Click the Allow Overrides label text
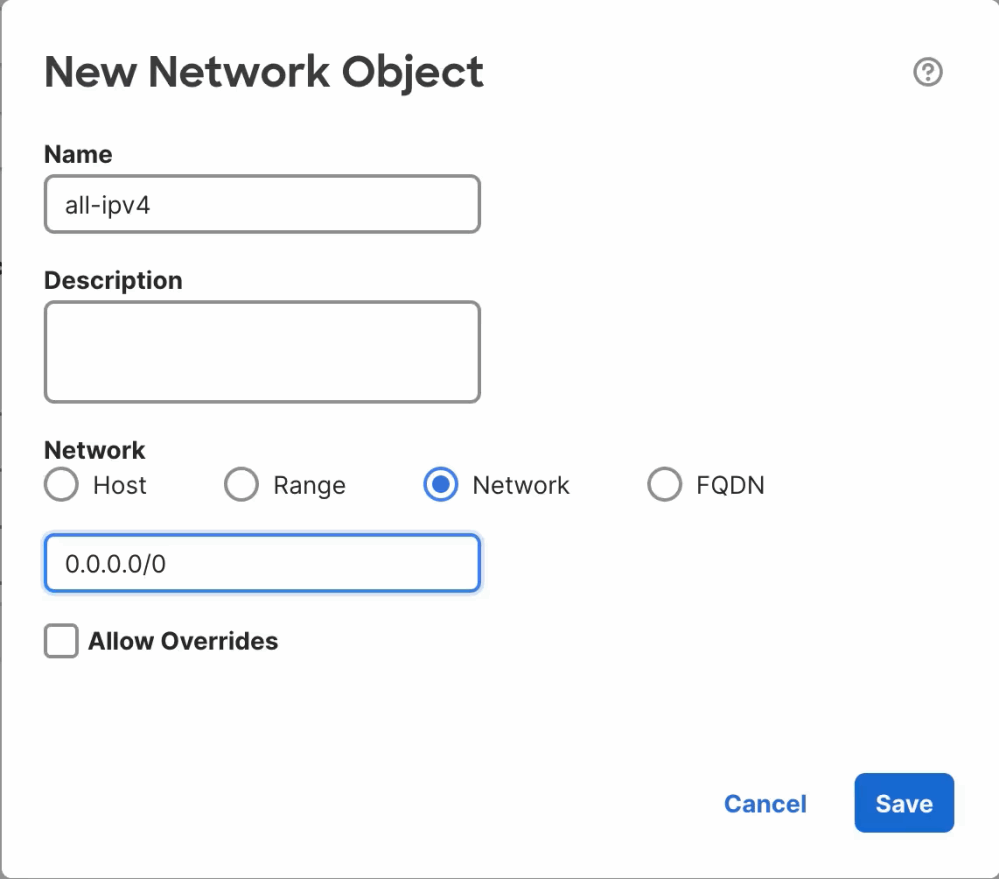Viewport: 999px width, 879px height. [183, 641]
